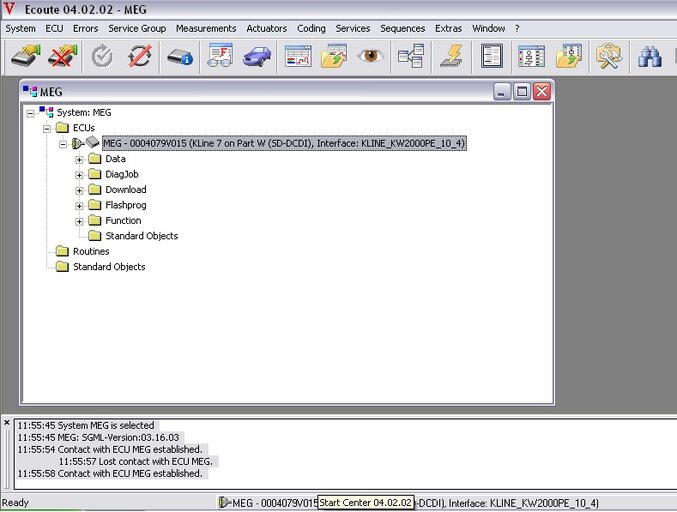This screenshot has height=512, width=677.
Task: Click the disconnect ECU icon with red X
Action: 63,56
